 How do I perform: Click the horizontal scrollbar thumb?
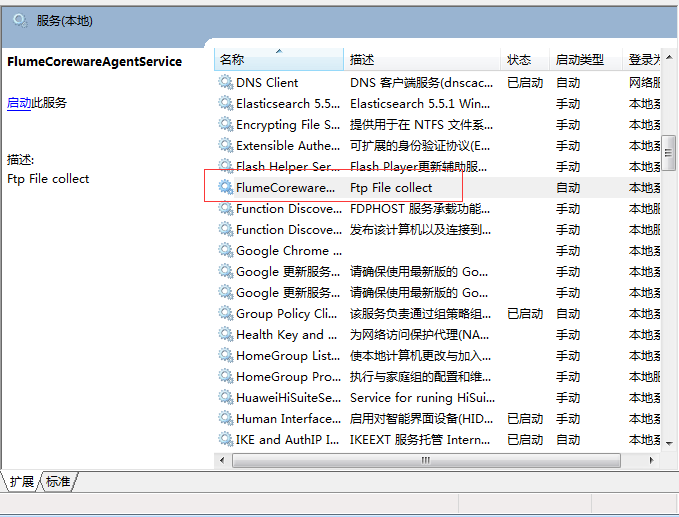tap(426, 460)
